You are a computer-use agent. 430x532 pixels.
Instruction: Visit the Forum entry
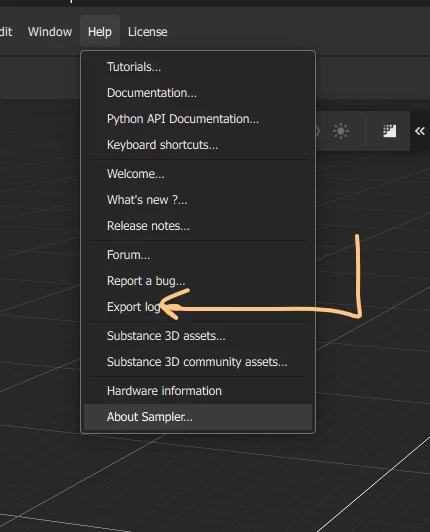[x=198, y=255]
